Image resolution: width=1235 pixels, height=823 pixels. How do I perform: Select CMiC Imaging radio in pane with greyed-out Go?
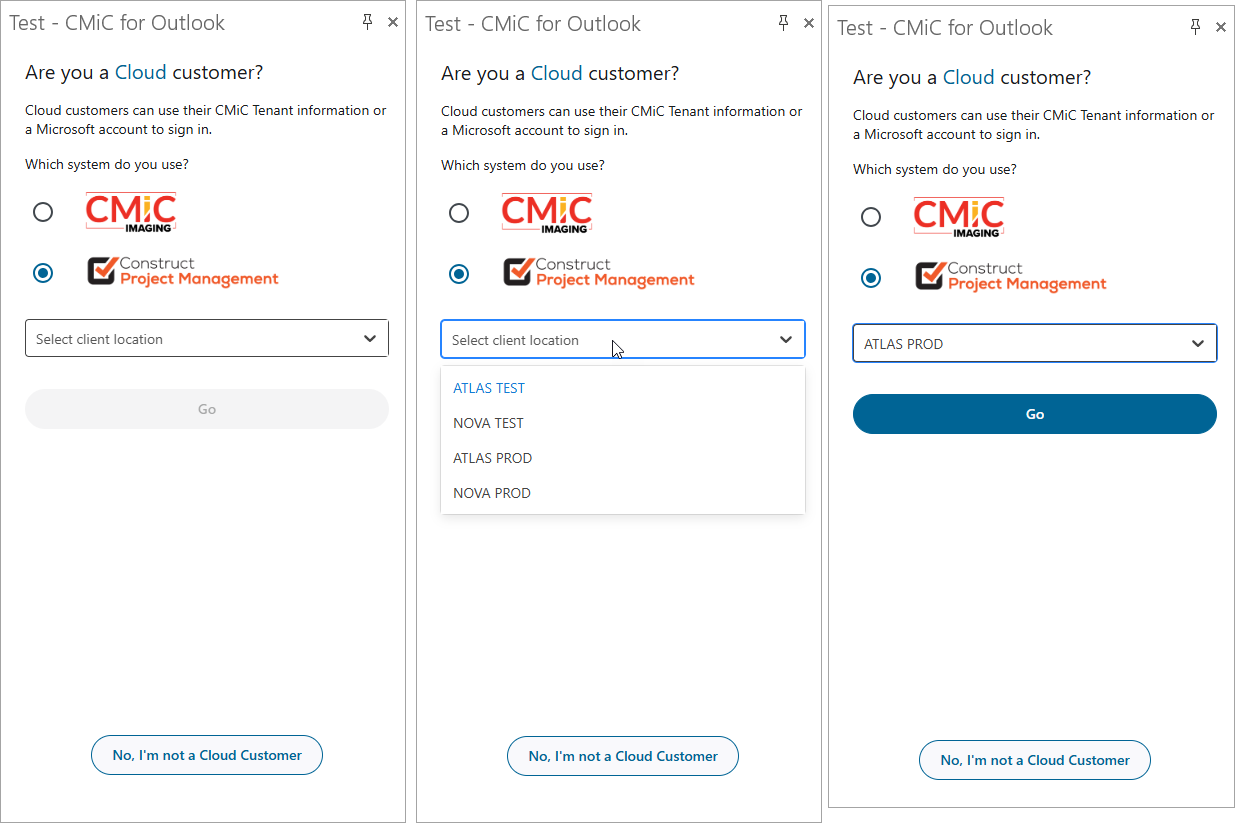43,212
